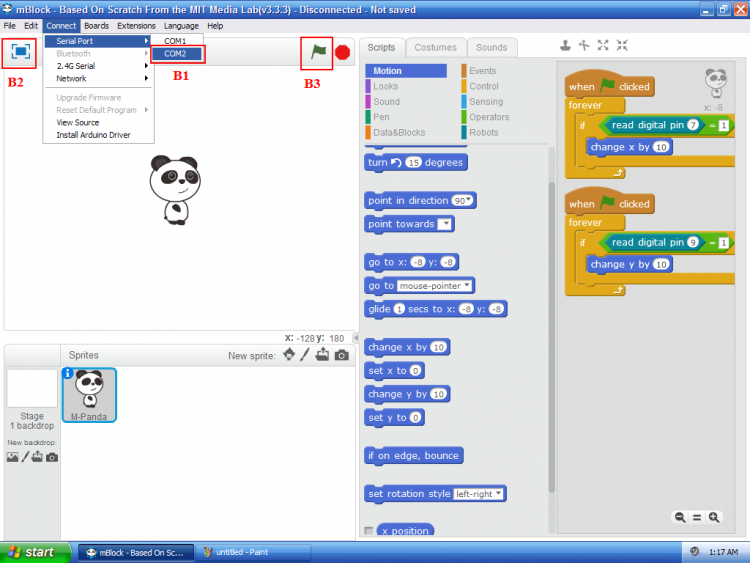Start the program with the green flag
The height and width of the screenshot is (563, 750).
(318, 52)
